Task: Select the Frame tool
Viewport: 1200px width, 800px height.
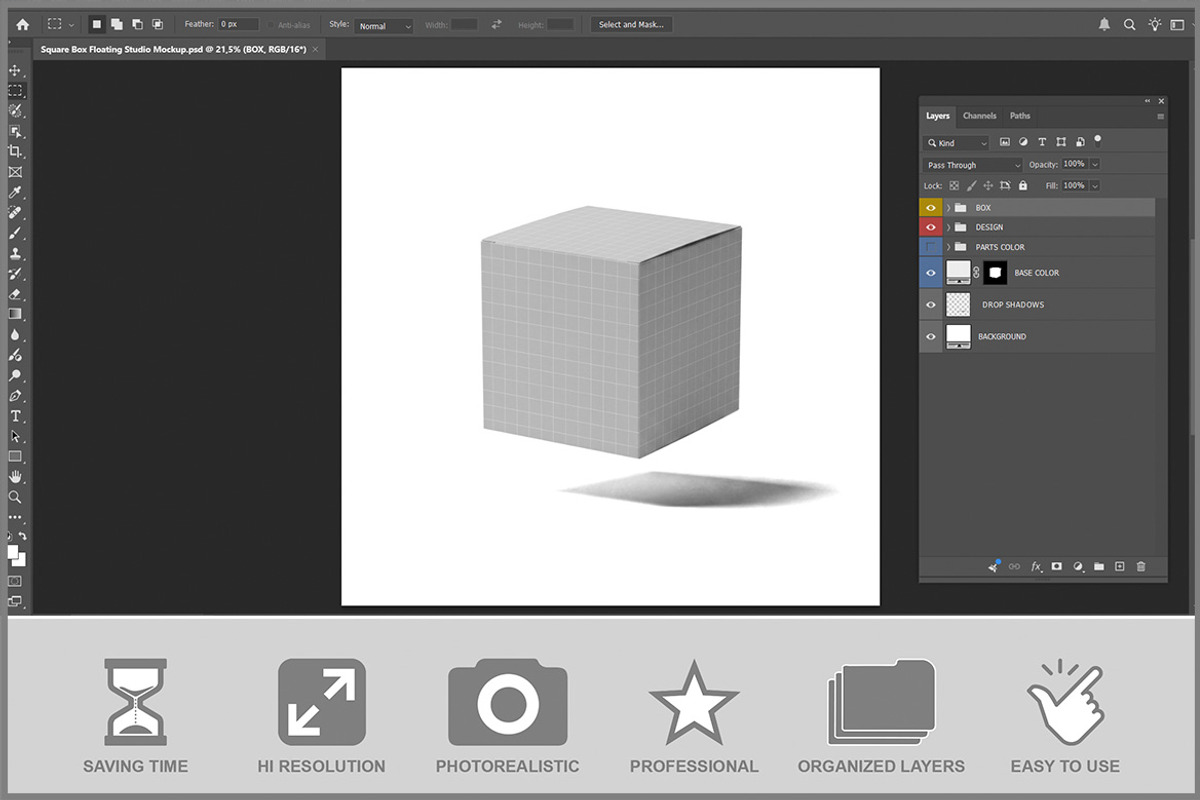Action: (15, 171)
